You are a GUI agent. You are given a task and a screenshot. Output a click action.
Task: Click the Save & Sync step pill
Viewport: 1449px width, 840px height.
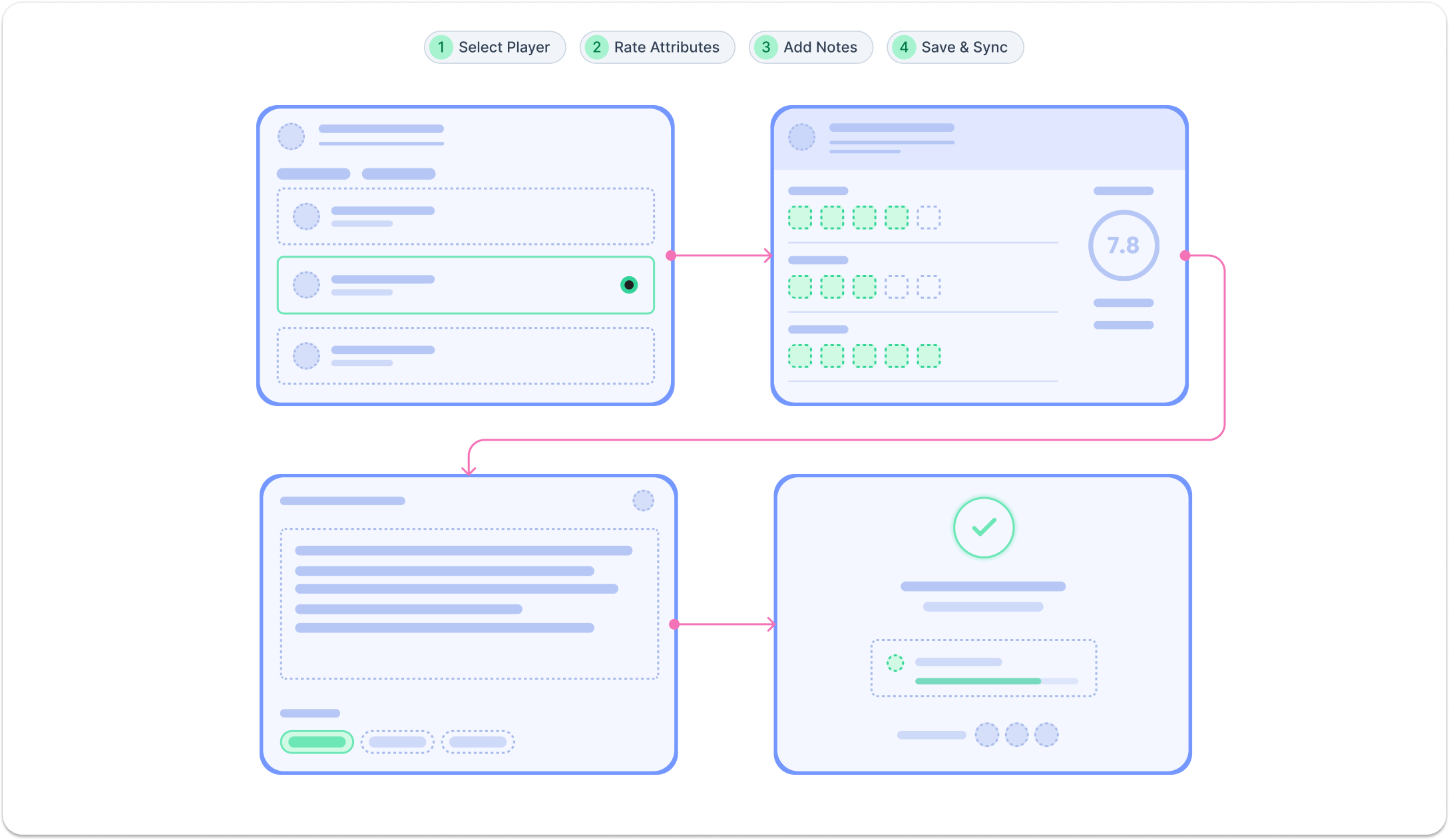click(954, 47)
